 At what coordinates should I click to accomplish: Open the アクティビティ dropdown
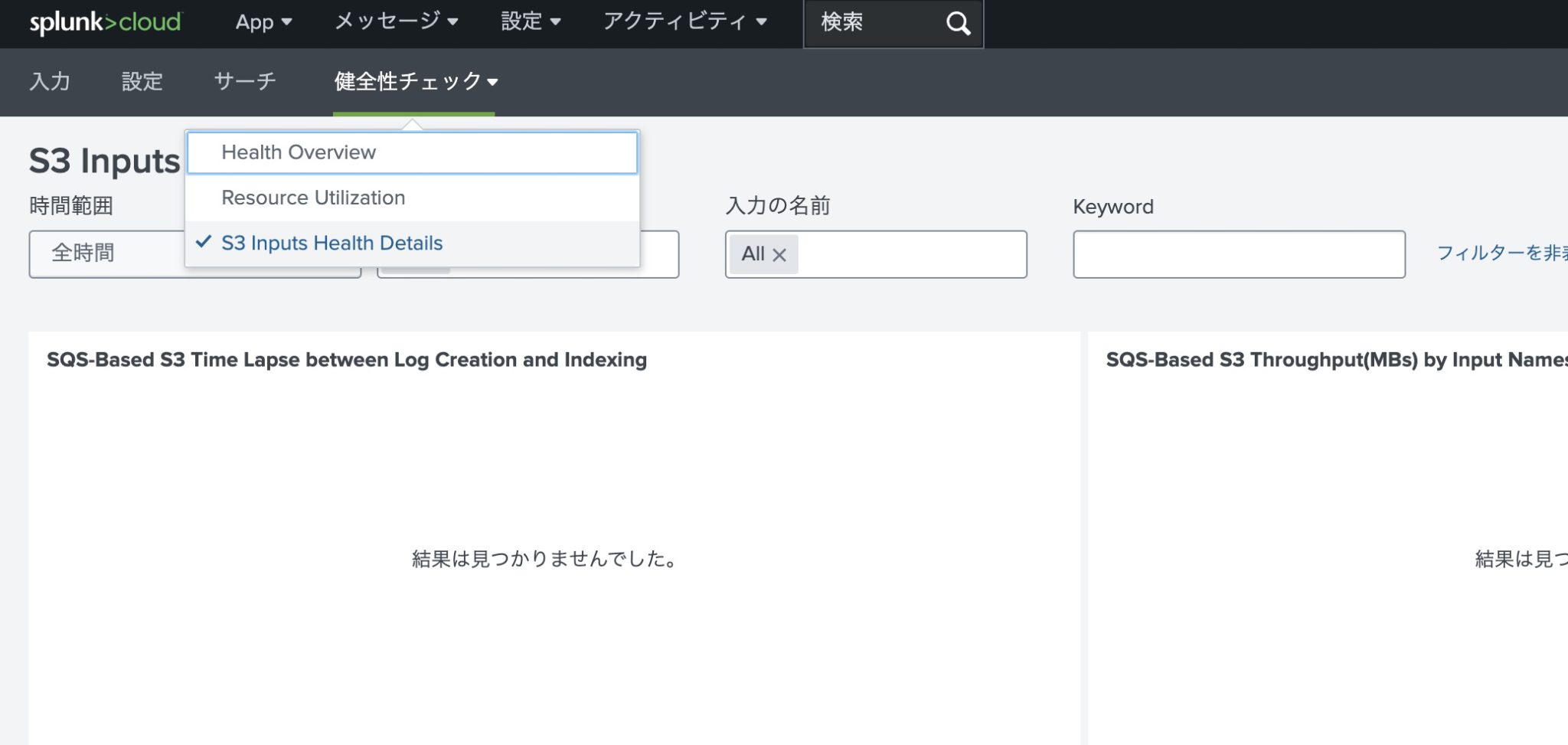point(684,22)
